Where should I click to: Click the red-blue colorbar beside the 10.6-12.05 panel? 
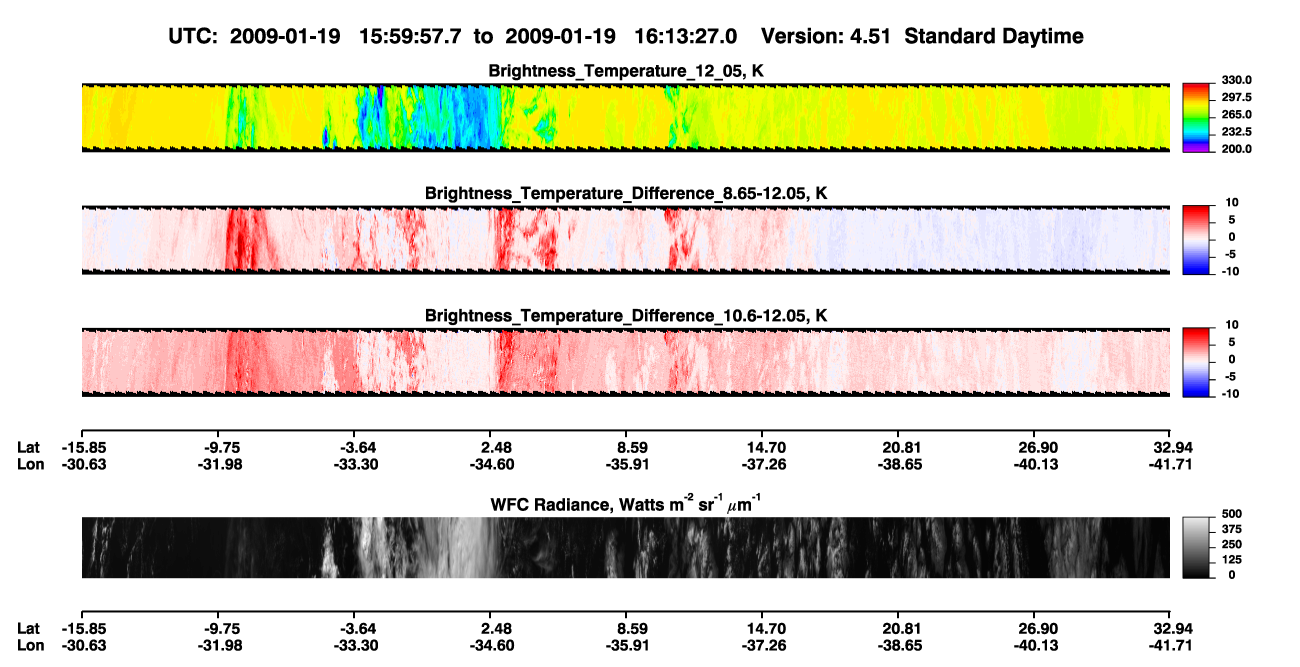tap(1196, 362)
